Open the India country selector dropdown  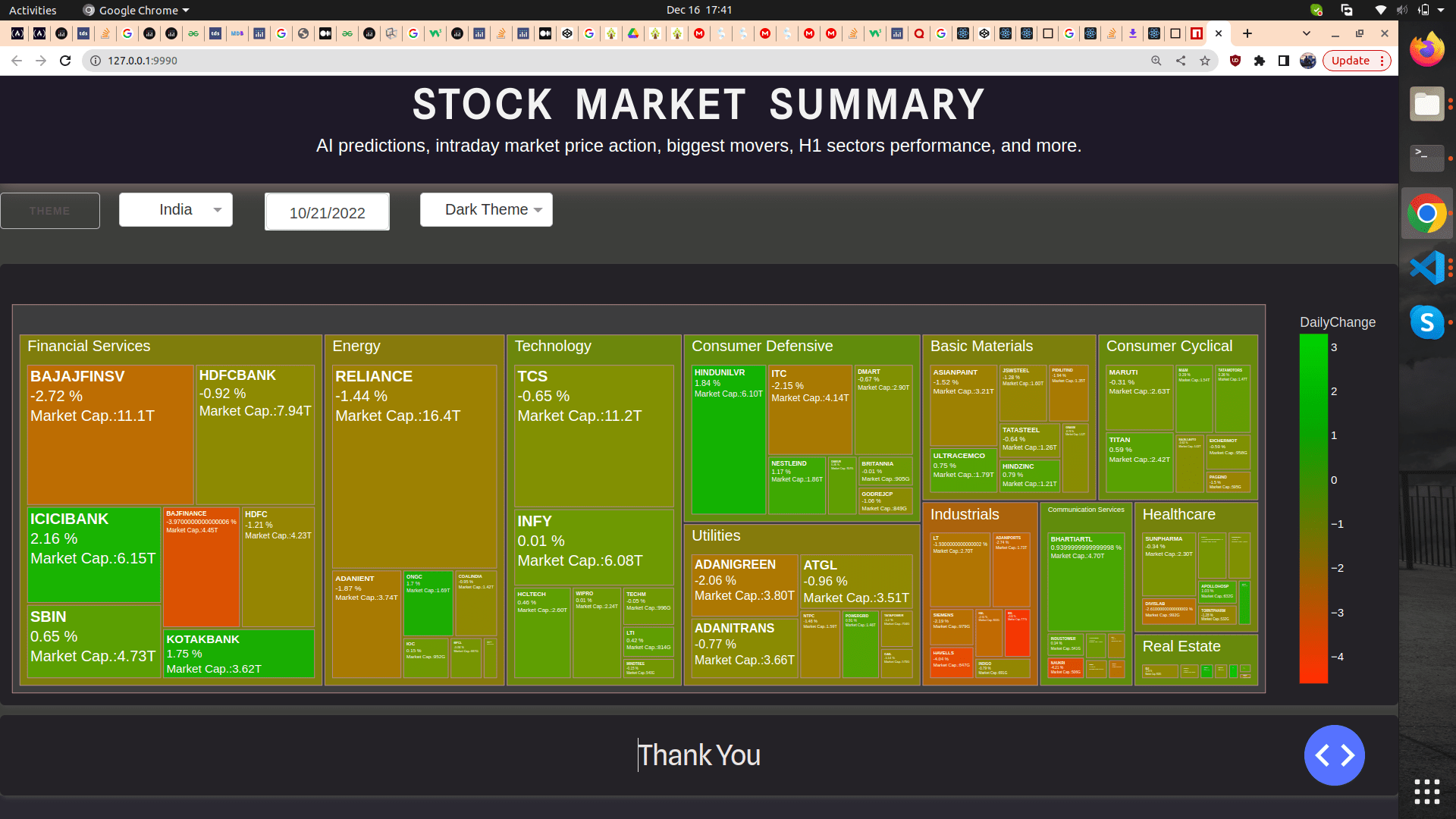[175, 209]
